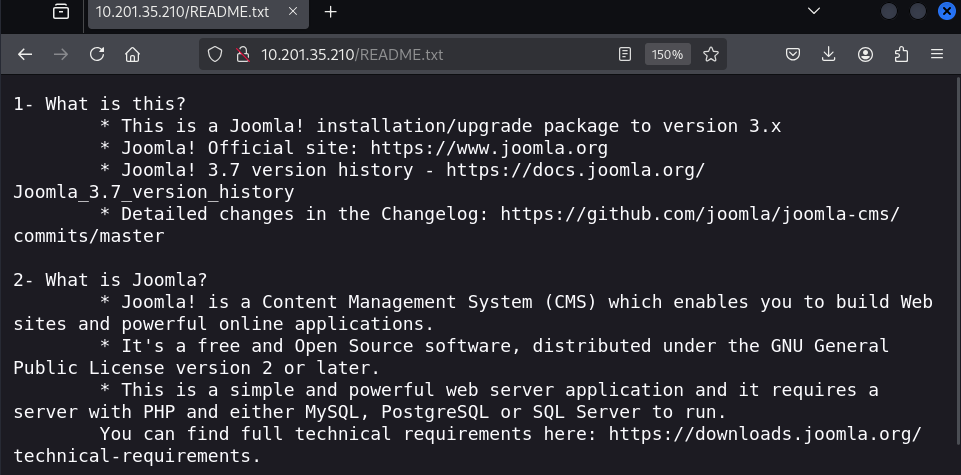This screenshot has height=475, width=961.
Task: Open a new tab
Action: pyautogui.click(x=331, y=12)
